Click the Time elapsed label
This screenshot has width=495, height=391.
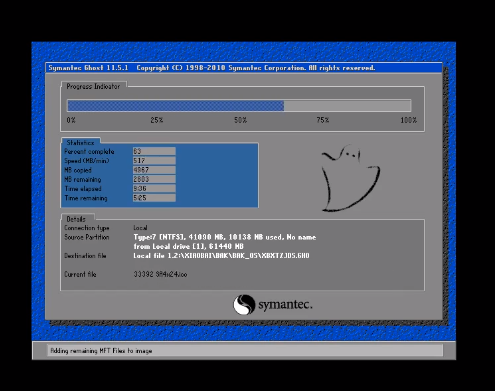coord(83,189)
